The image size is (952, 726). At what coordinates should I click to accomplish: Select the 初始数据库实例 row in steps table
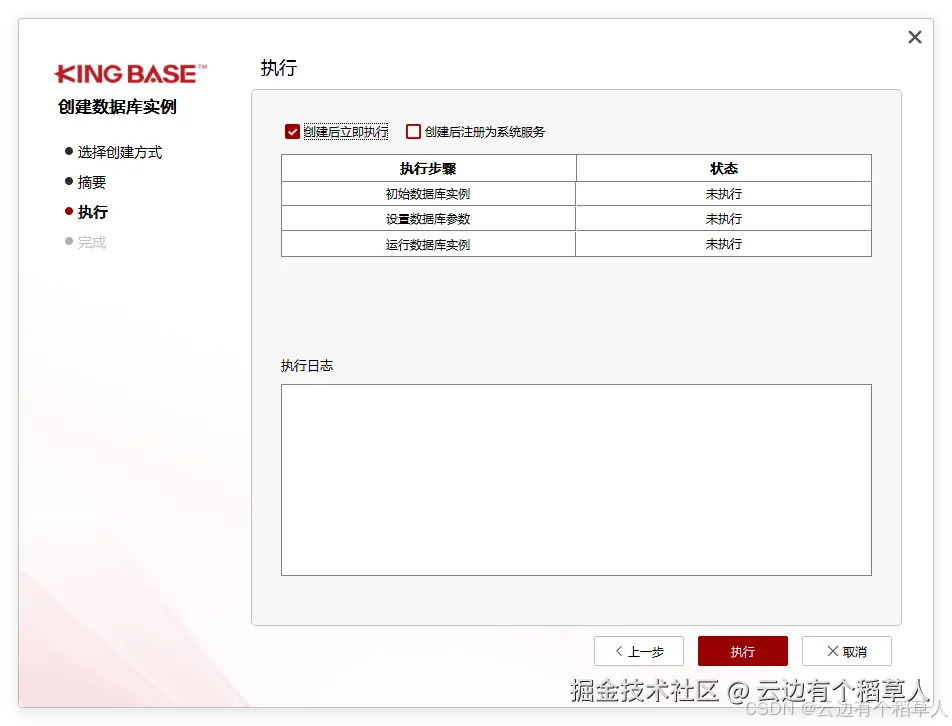(428, 193)
